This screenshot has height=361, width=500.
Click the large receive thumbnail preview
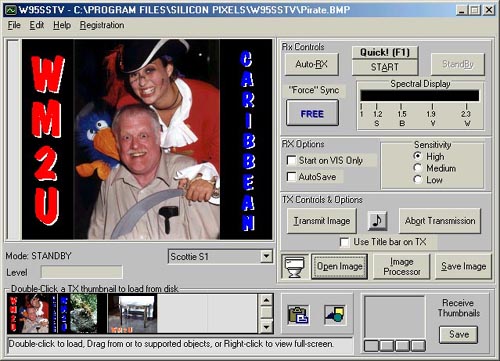pos(395,317)
